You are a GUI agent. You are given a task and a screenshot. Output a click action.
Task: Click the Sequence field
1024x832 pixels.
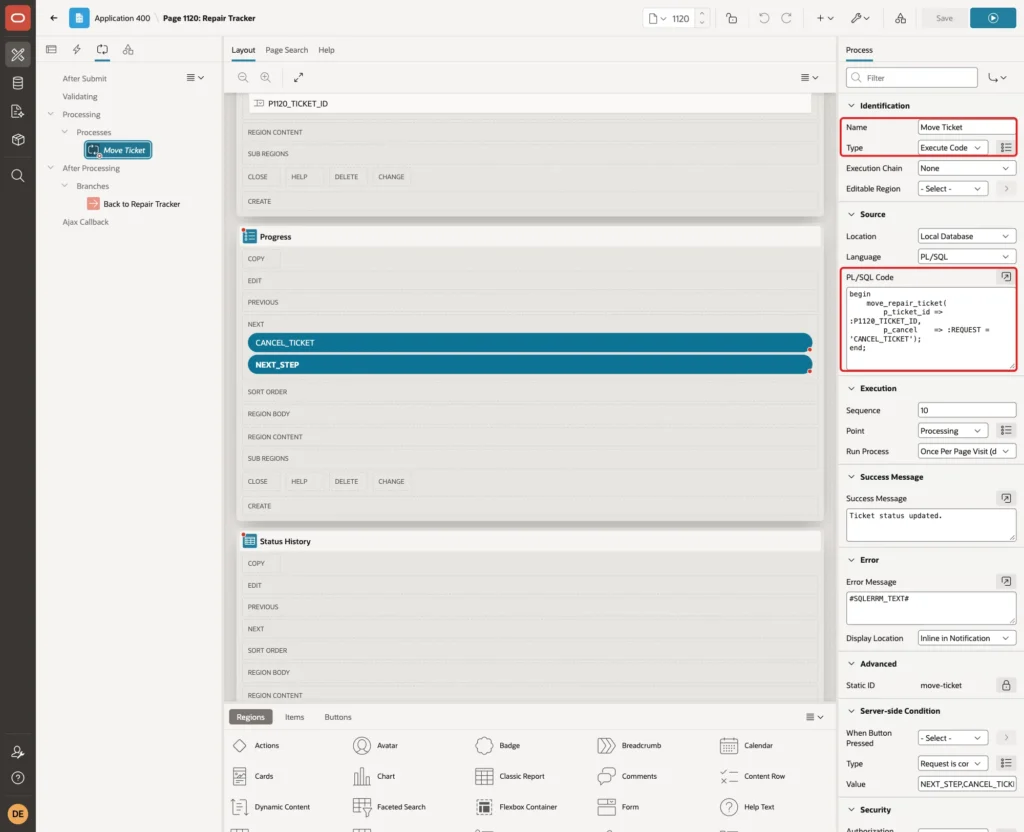967,410
